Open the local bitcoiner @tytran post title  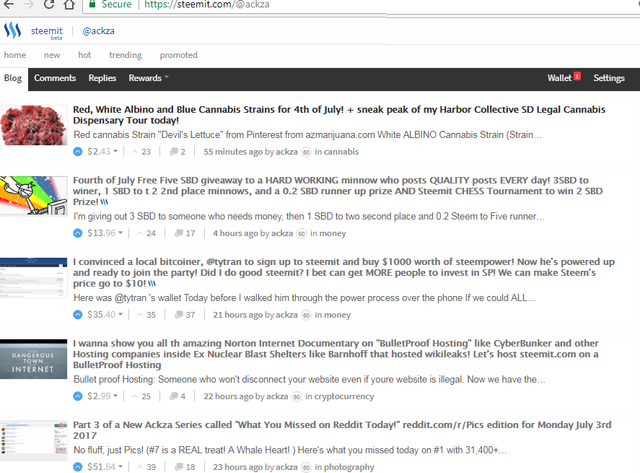click(344, 273)
